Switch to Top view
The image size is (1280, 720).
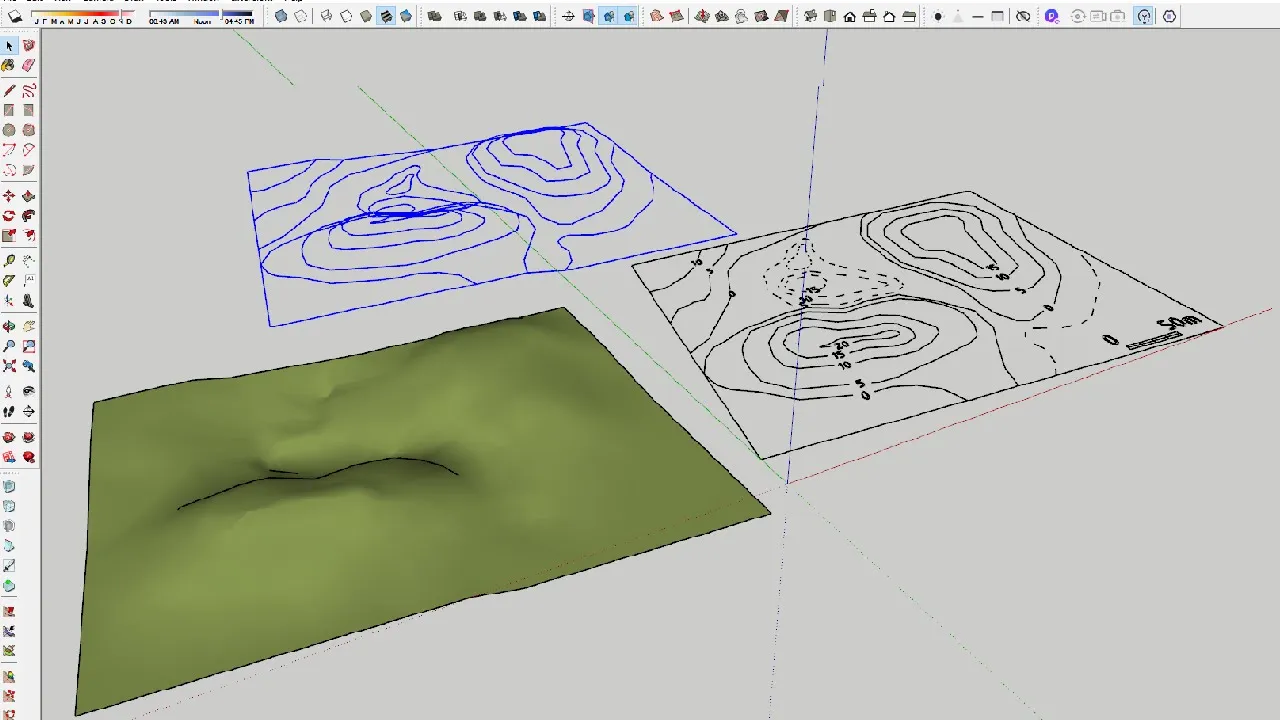pyautogui.click(x=830, y=16)
